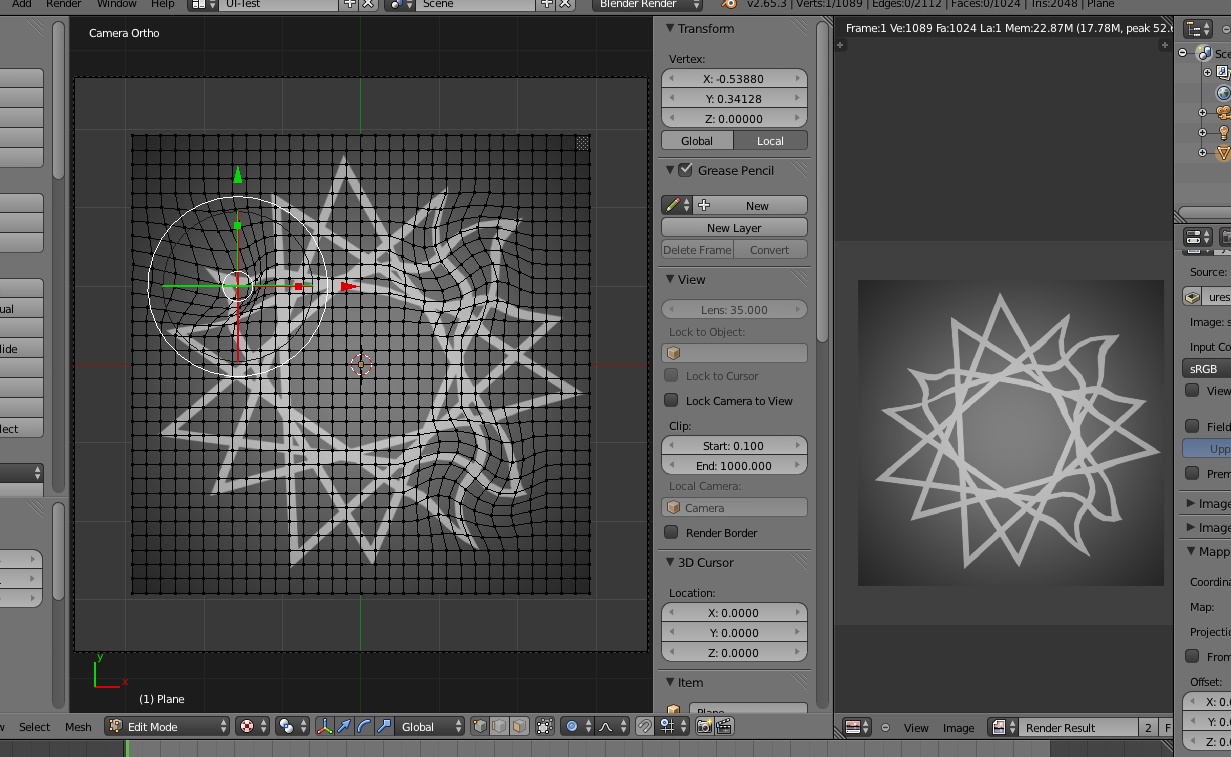The height and width of the screenshot is (757, 1231).
Task: Select the Local vertex coordinate toggle
Action: pyautogui.click(x=770, y=141)
